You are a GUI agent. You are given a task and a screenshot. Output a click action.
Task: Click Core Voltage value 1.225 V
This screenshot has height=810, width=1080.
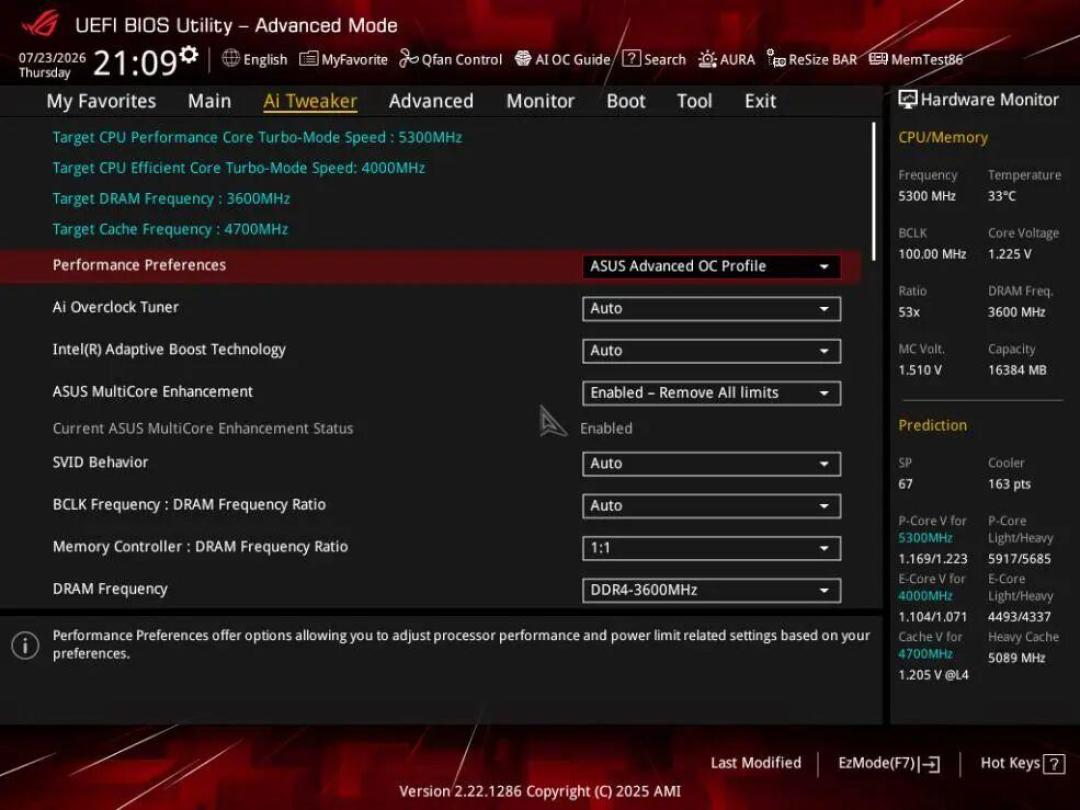tap(1010, 254)
